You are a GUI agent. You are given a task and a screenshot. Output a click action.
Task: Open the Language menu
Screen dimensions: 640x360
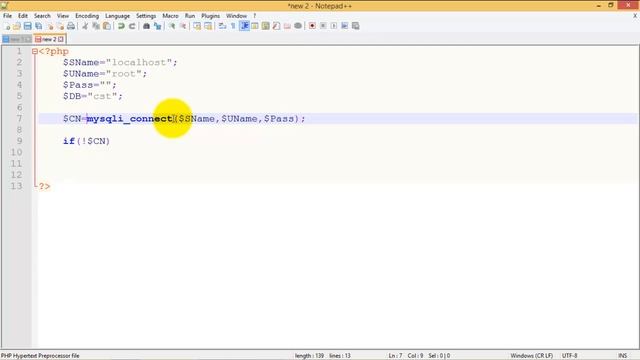pyautogui.click(x=118, y=16)
